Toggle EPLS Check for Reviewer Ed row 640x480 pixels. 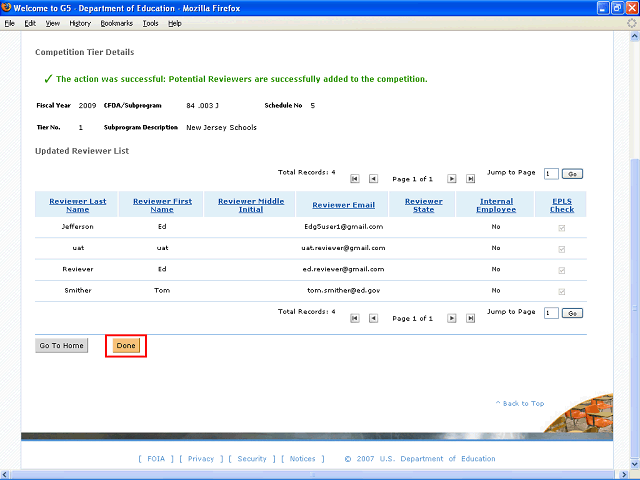pyautogui.click(x=562, y=270)
